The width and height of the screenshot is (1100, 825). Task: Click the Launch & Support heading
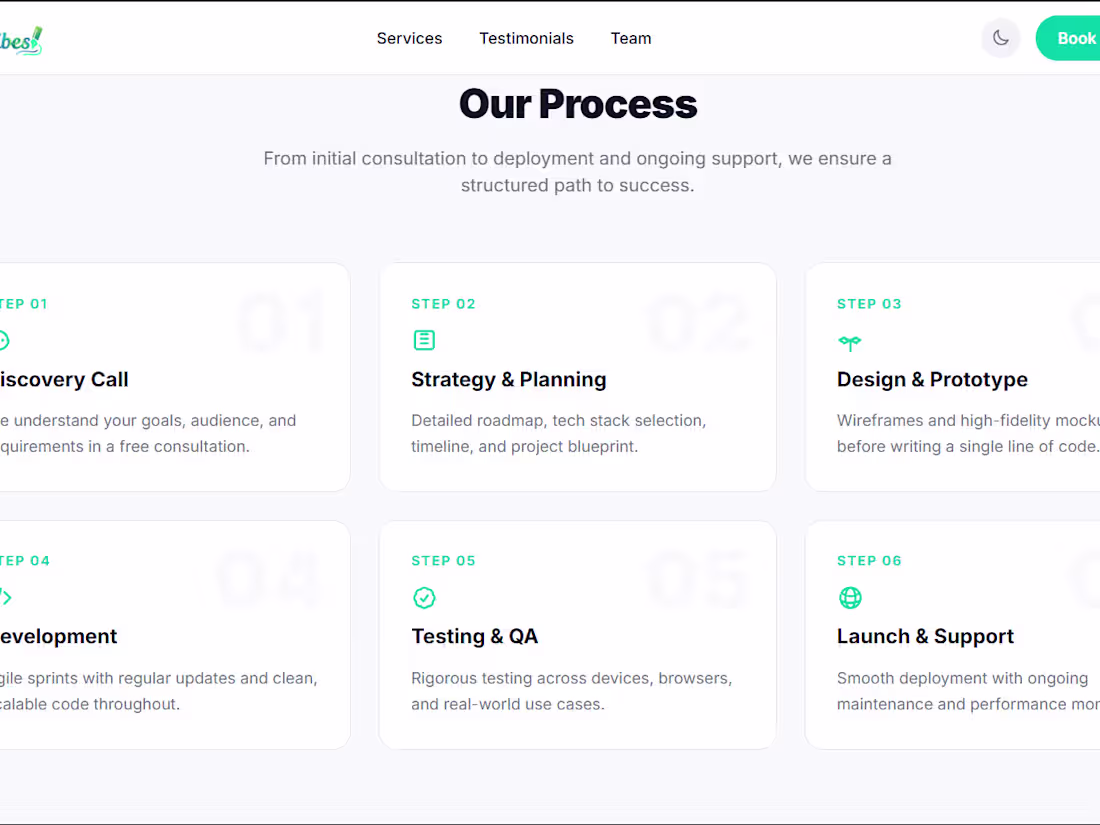click(925, 636)
